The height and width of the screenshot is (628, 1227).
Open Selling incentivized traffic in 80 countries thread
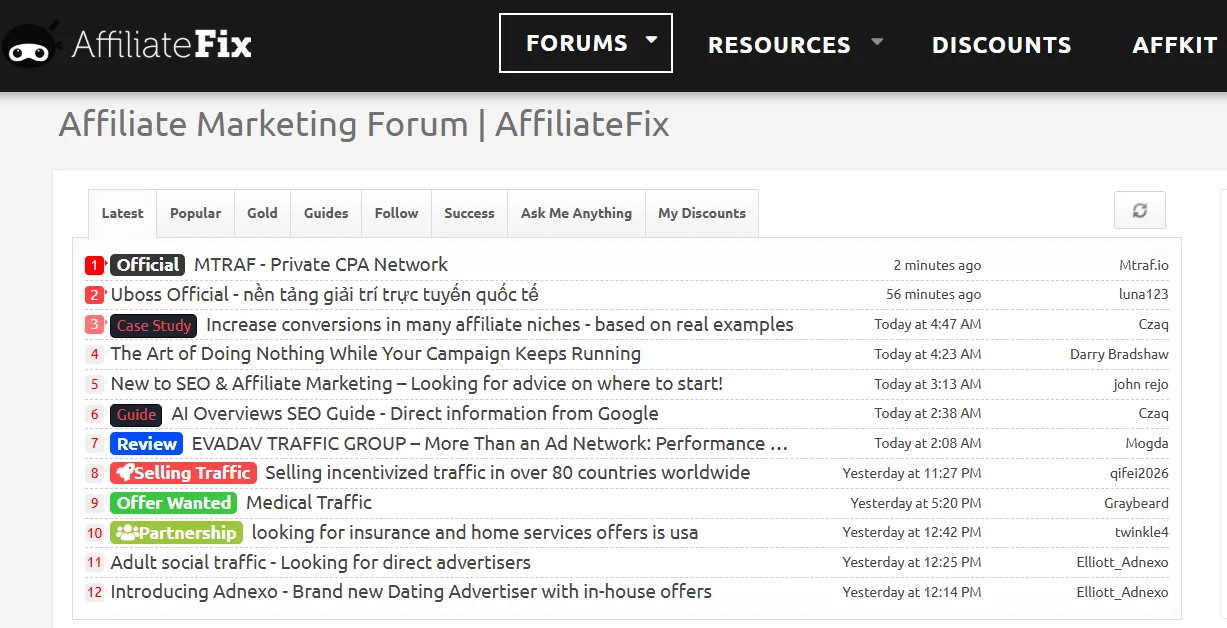click(x=508, y=472)
